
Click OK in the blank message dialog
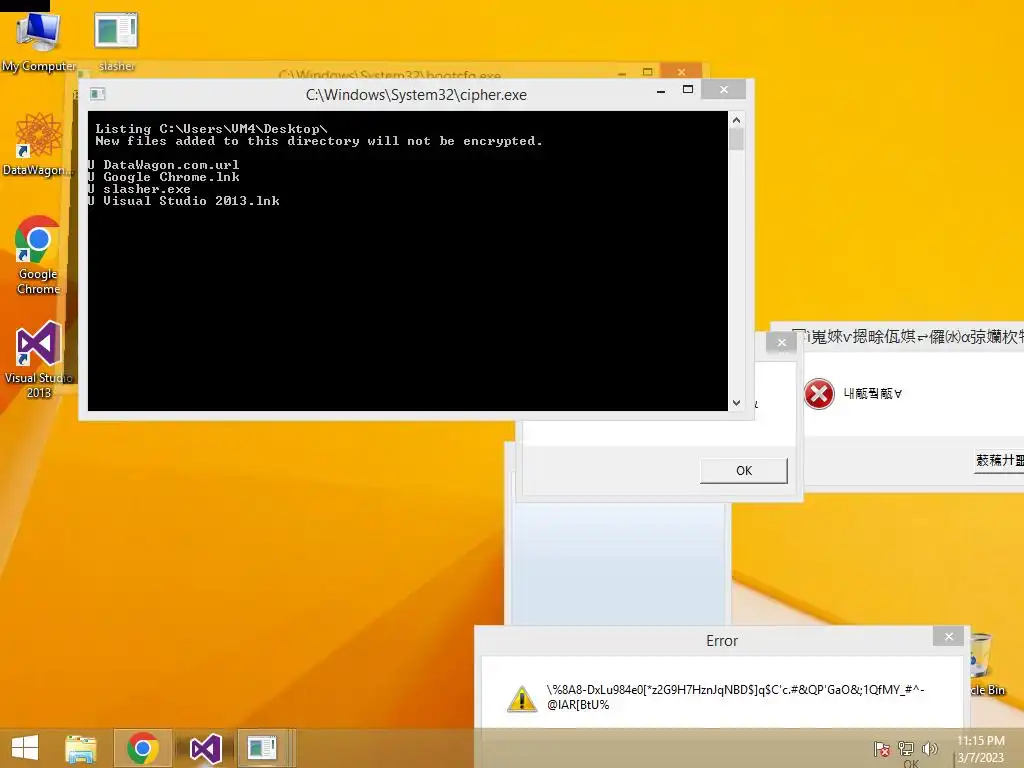point(743,470)
